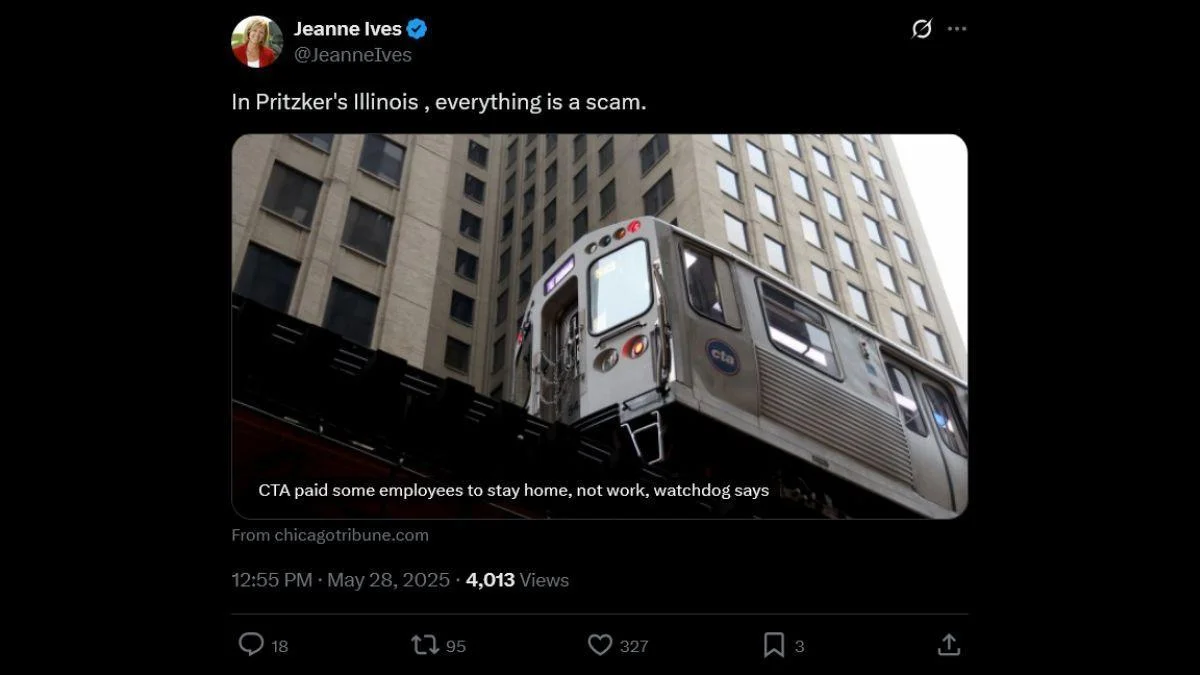Click the like count 327
Screen dimensions: 1200x675
coord(634,646)
